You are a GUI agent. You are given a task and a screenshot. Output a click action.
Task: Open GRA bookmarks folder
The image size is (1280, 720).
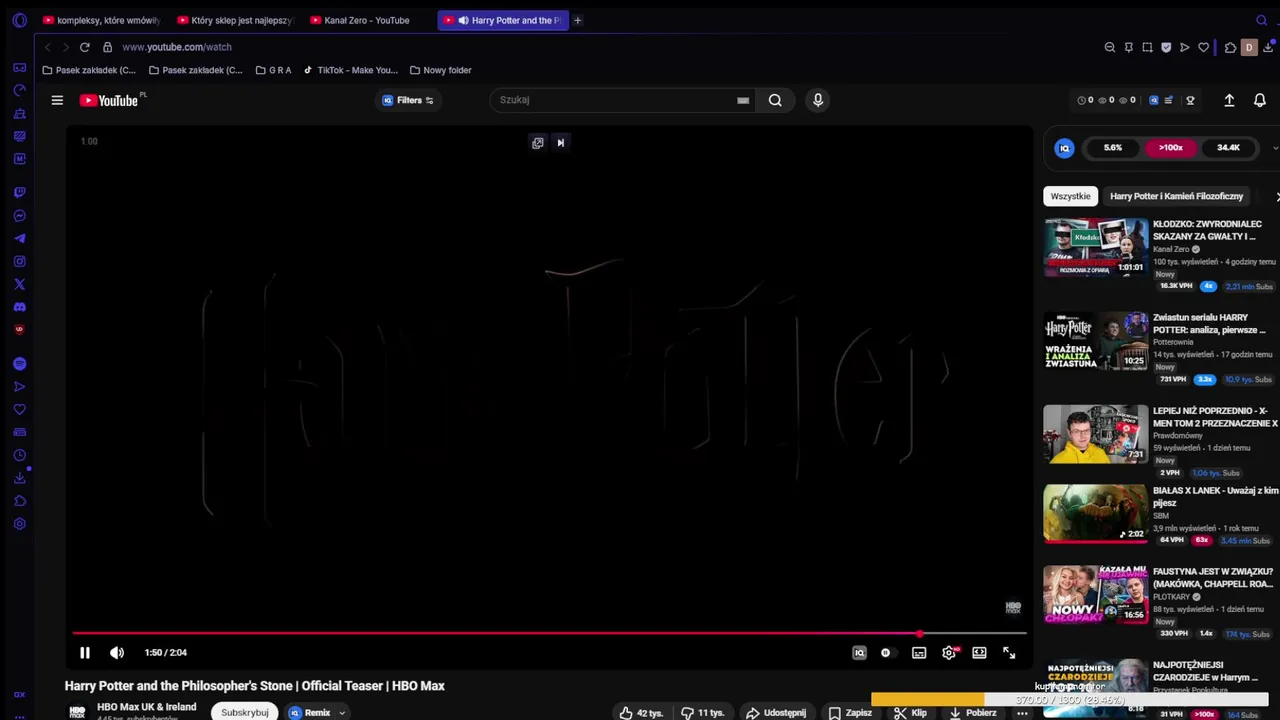273,70
